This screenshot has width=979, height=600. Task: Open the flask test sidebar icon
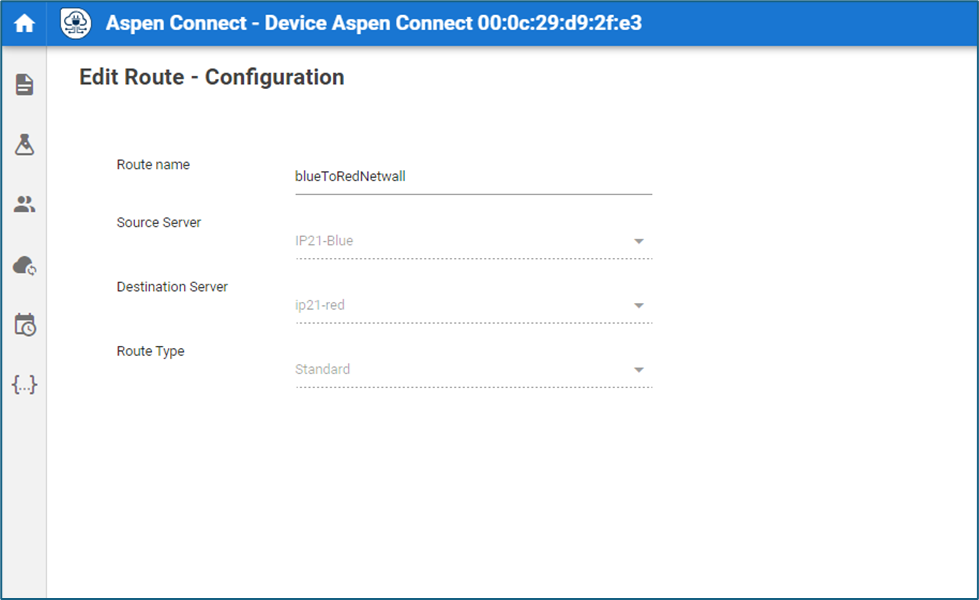point(24,144)
